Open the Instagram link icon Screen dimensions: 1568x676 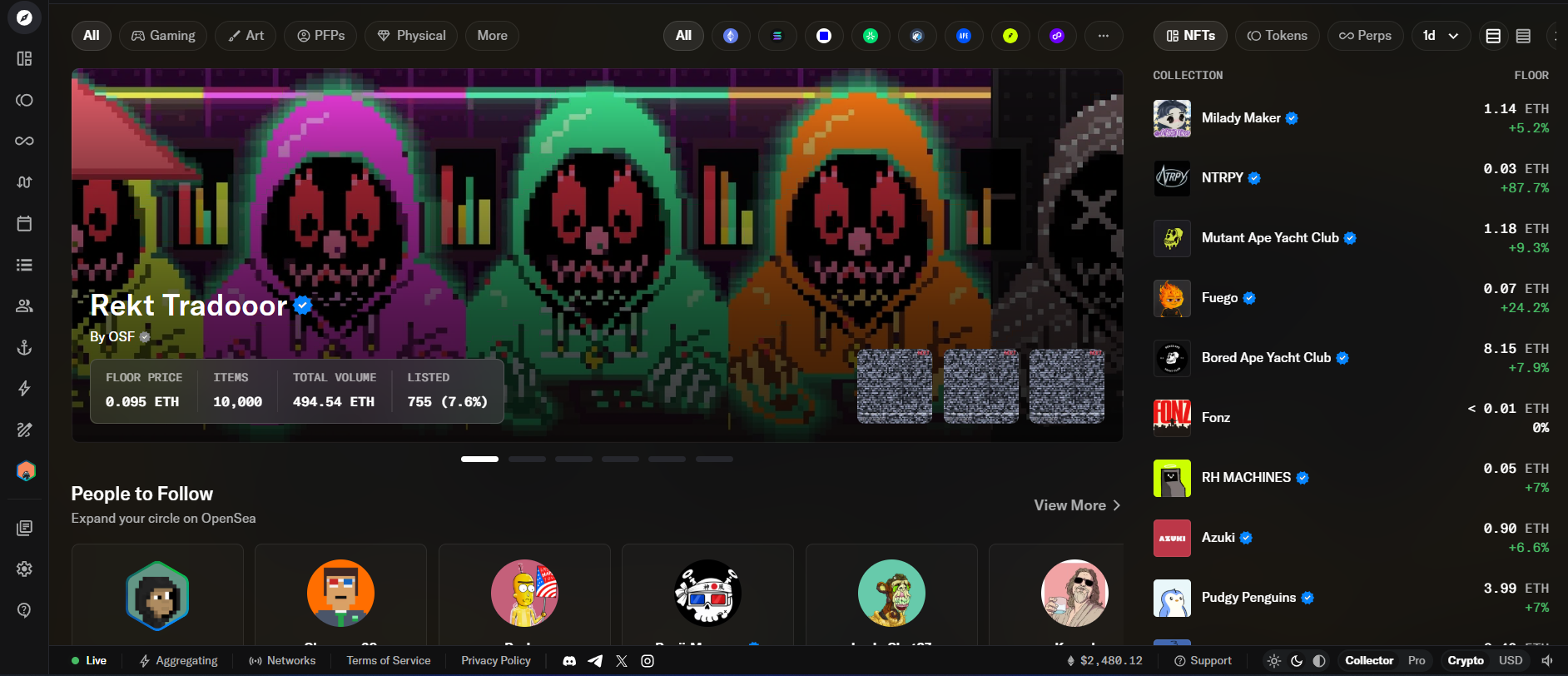tap(648, 661)
